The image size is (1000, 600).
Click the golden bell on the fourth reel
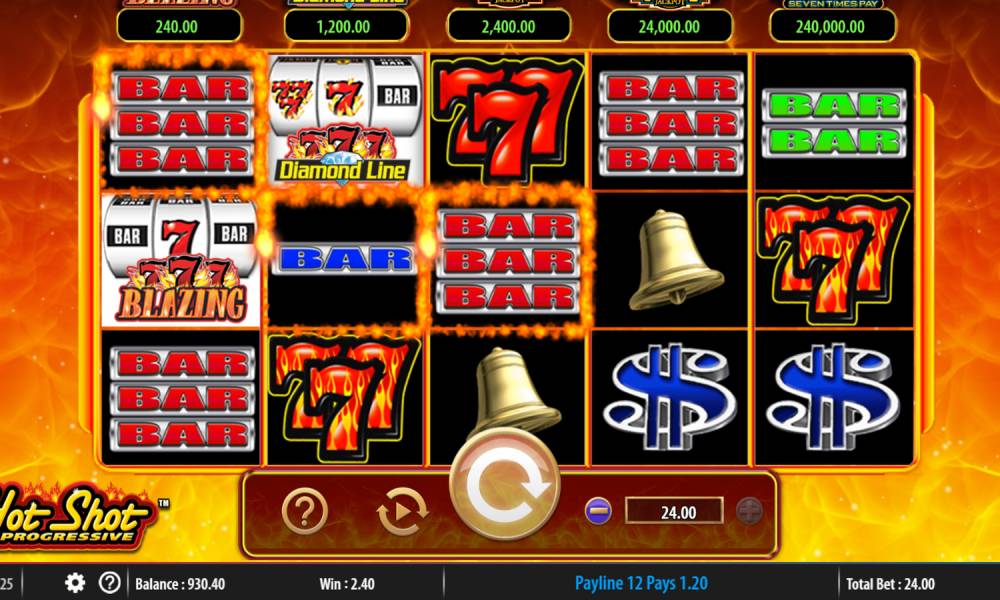click(x=673, y=260)
